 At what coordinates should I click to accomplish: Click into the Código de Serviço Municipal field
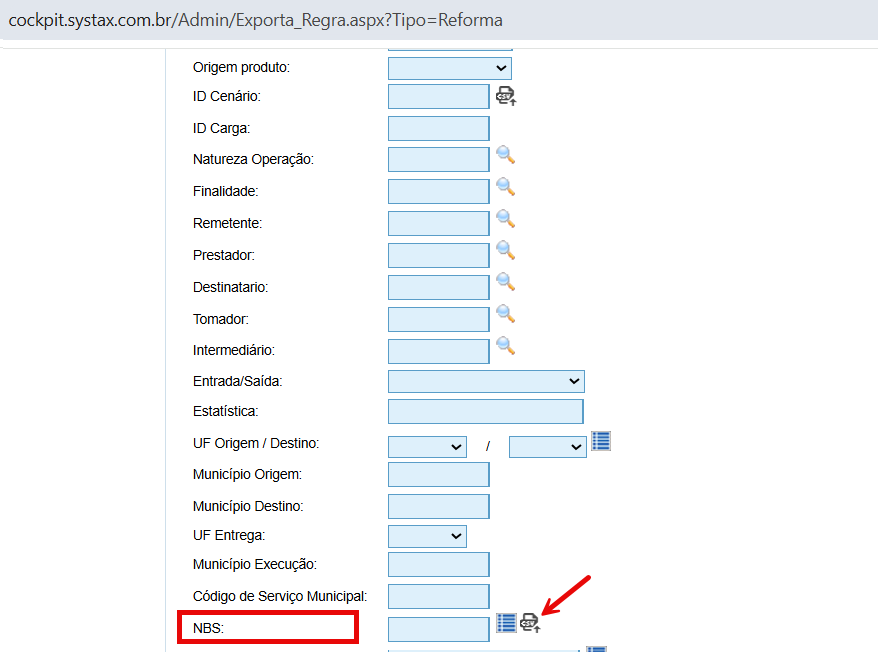[x=438, y=597]
